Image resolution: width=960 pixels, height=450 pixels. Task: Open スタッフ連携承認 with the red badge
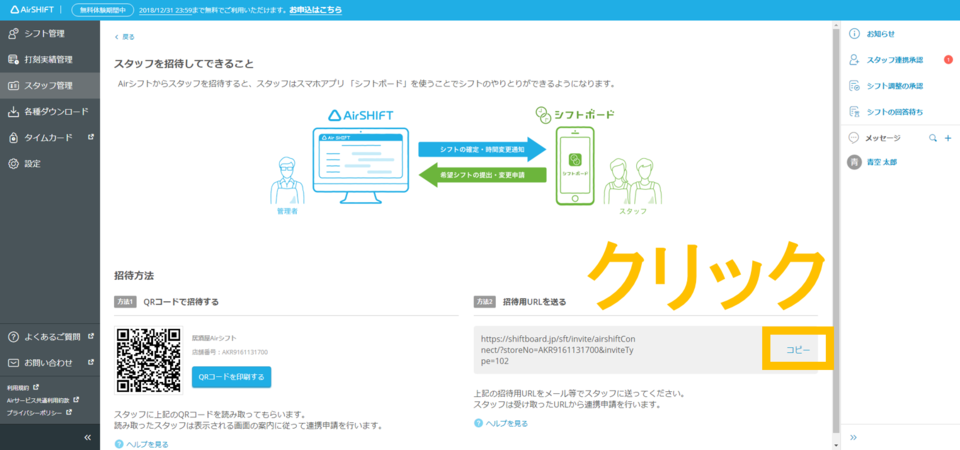[895, 60]
